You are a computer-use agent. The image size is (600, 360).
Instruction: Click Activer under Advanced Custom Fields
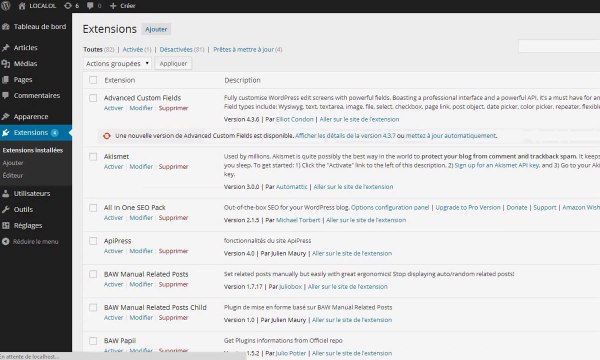(114, 108)
